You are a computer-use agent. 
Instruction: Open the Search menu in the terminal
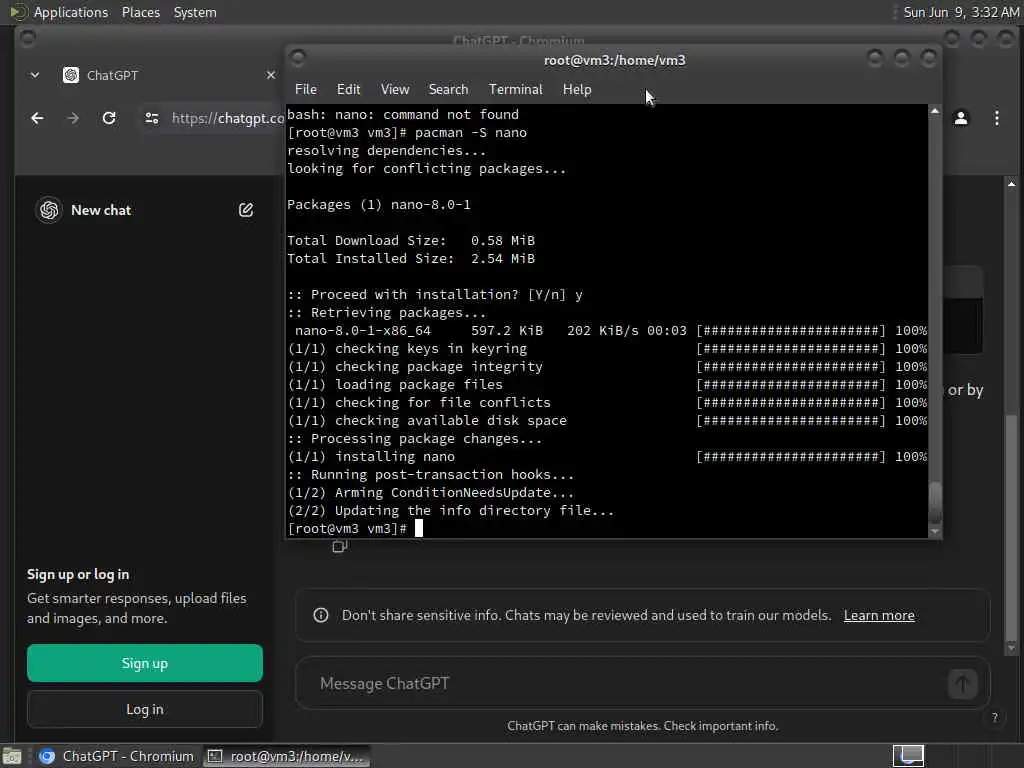coord(448,89)
